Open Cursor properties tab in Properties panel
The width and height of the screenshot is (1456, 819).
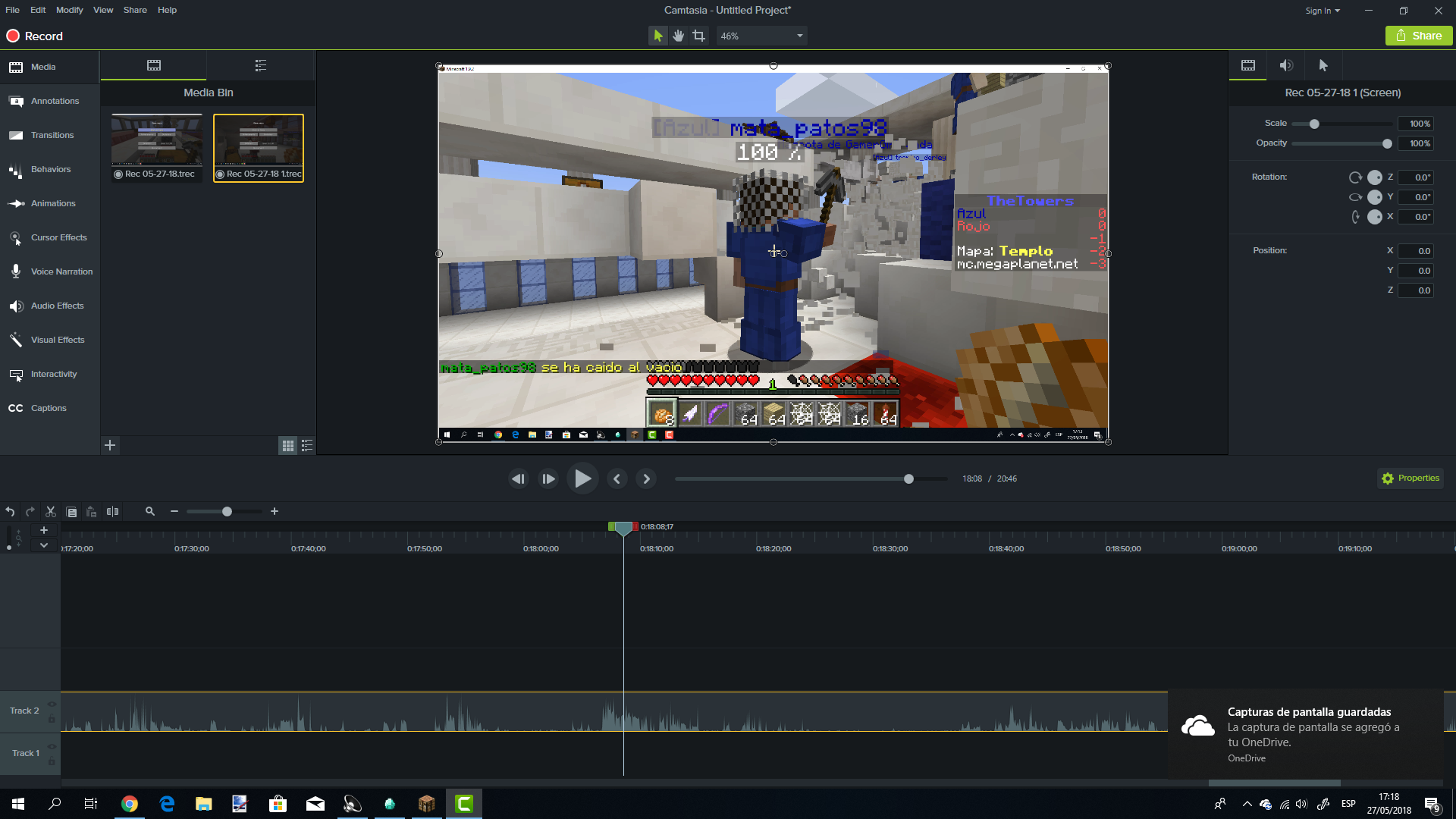point(1323,65)
